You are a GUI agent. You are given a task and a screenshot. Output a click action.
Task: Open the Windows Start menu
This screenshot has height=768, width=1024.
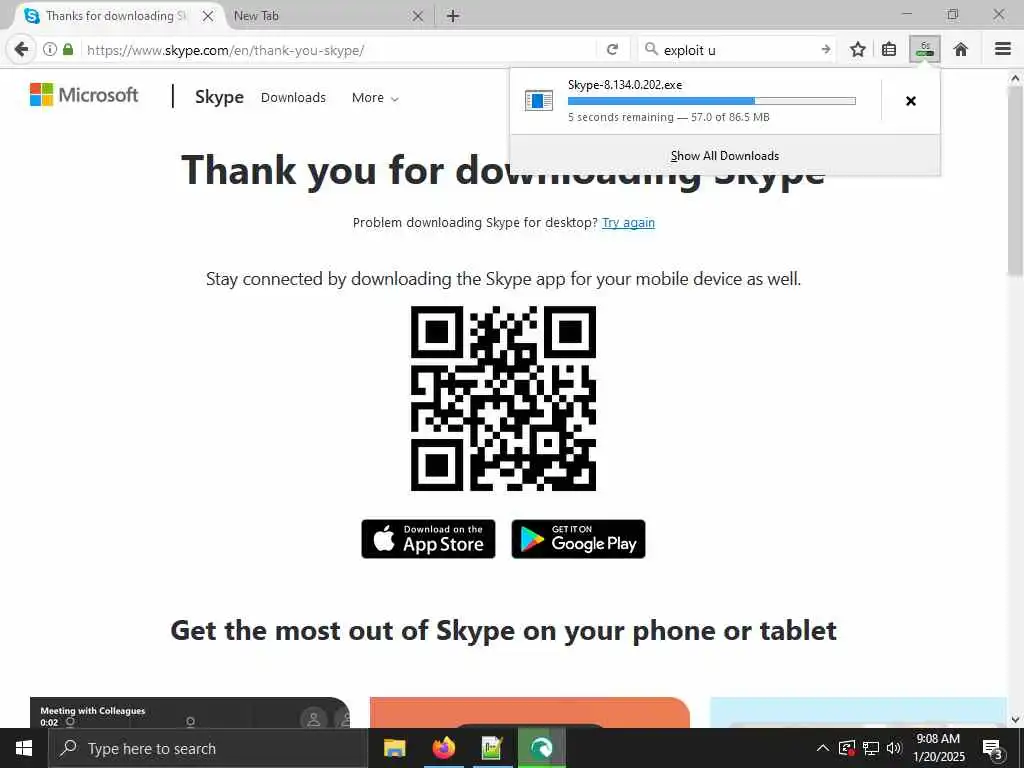[x=24, y=748]
